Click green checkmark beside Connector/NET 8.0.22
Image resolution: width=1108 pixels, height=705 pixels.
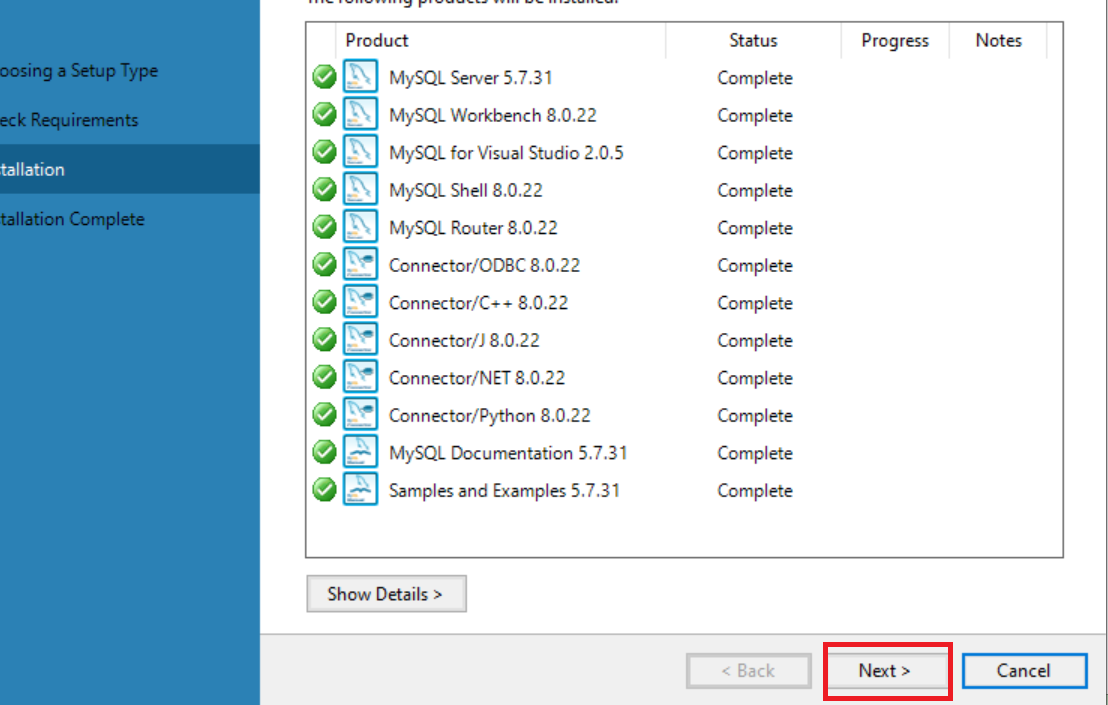324,376
